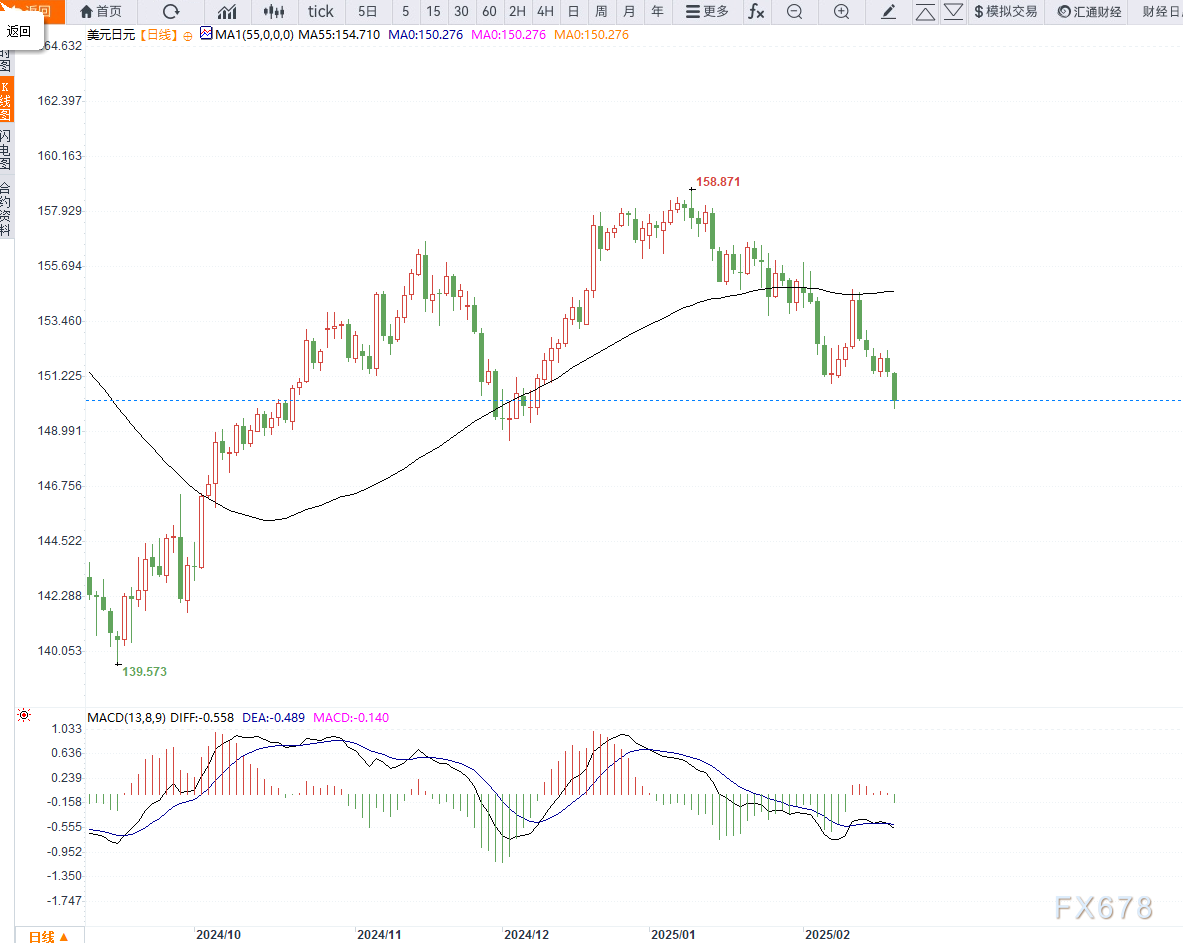Expand the 更多 more options menu

tap(707, 12)
